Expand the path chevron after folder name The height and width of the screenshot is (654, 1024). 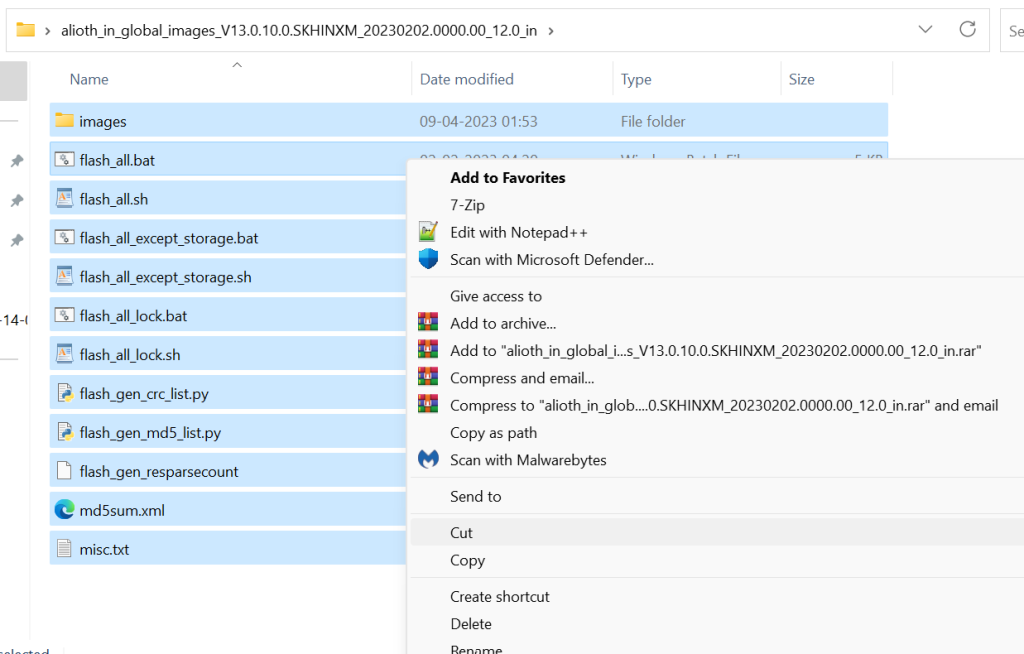tap(551, 31)
